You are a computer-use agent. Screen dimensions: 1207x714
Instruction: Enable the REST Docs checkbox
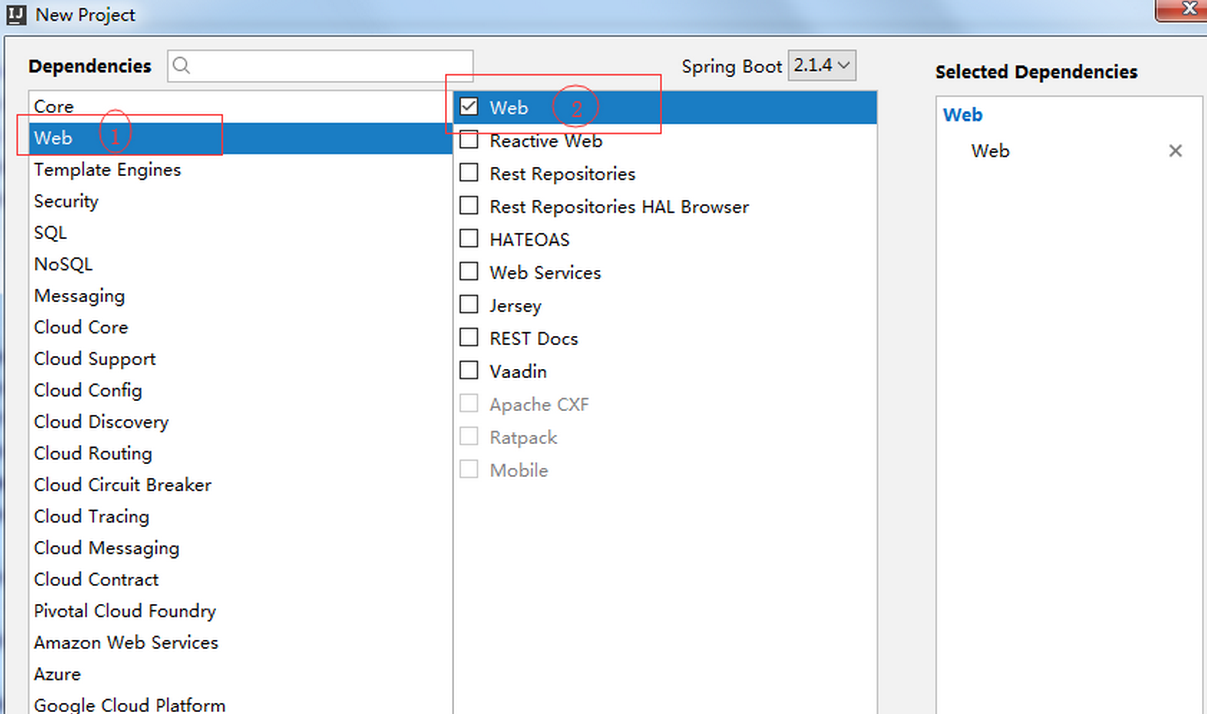coord(469,338)
